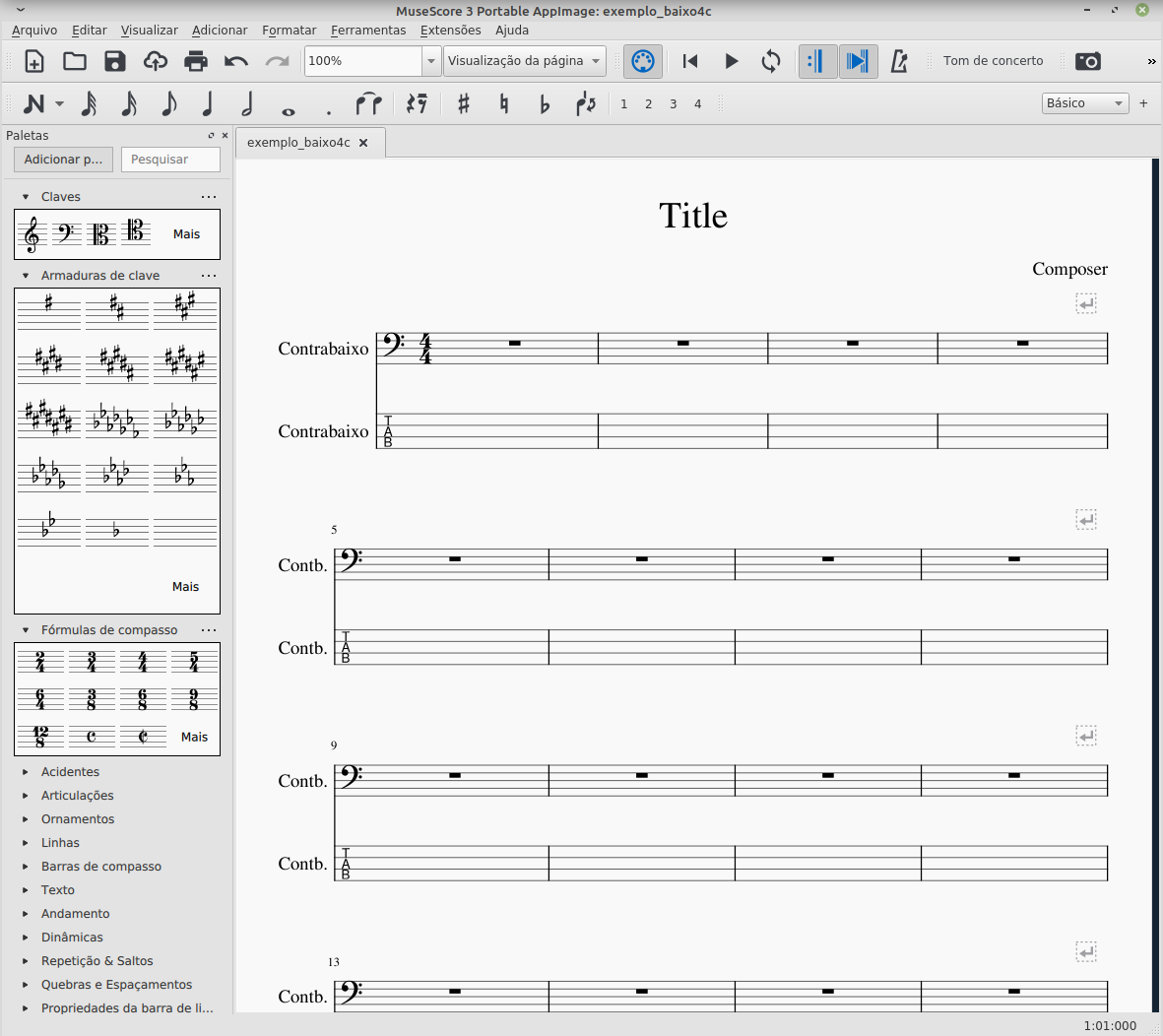Select the 6/8 time signature
Screen dimensions: 1163x1036
pyautogui.click(x=143, y=698)
